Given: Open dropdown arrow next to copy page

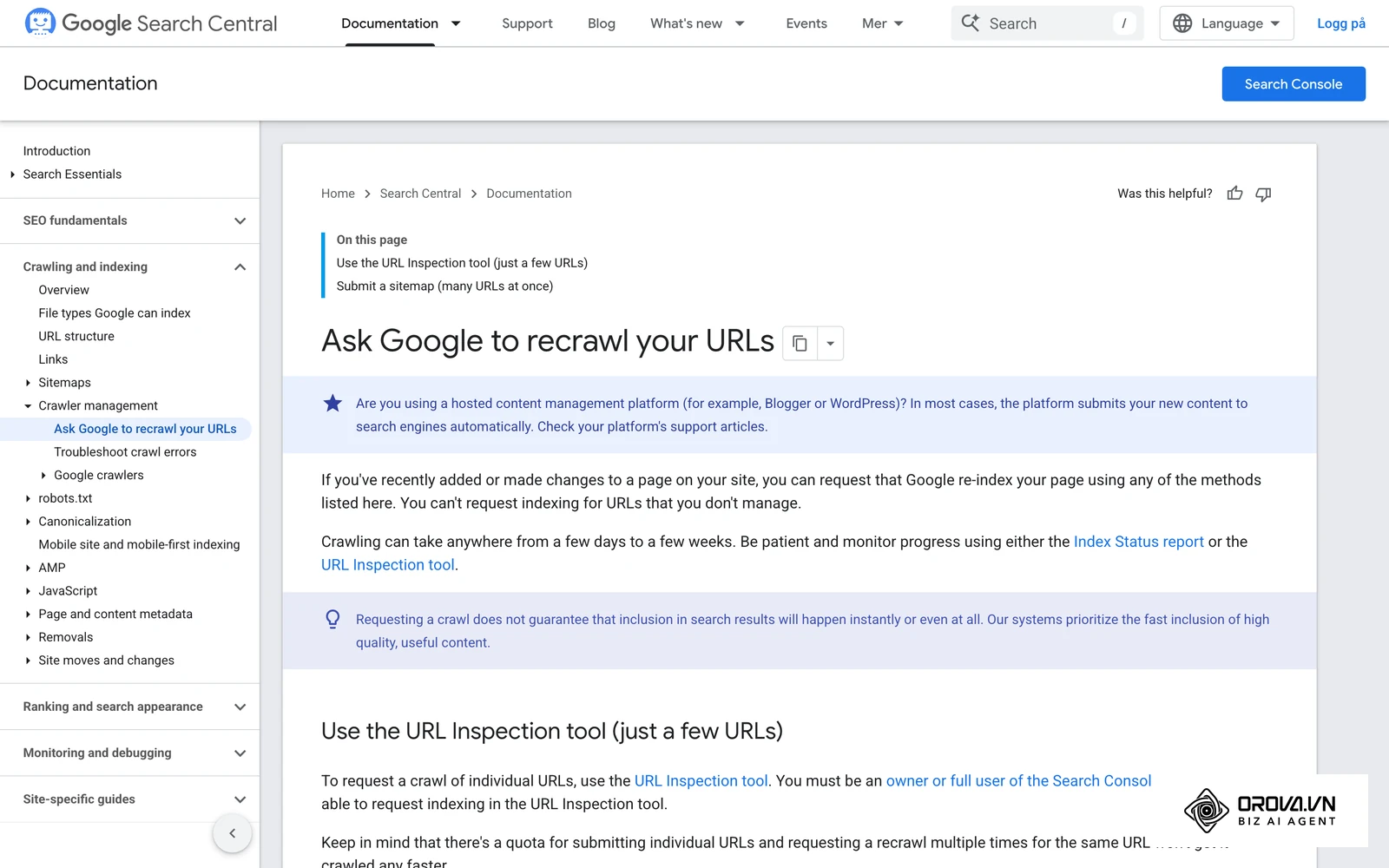Looking at the screenshot, I should pos(830,343).
